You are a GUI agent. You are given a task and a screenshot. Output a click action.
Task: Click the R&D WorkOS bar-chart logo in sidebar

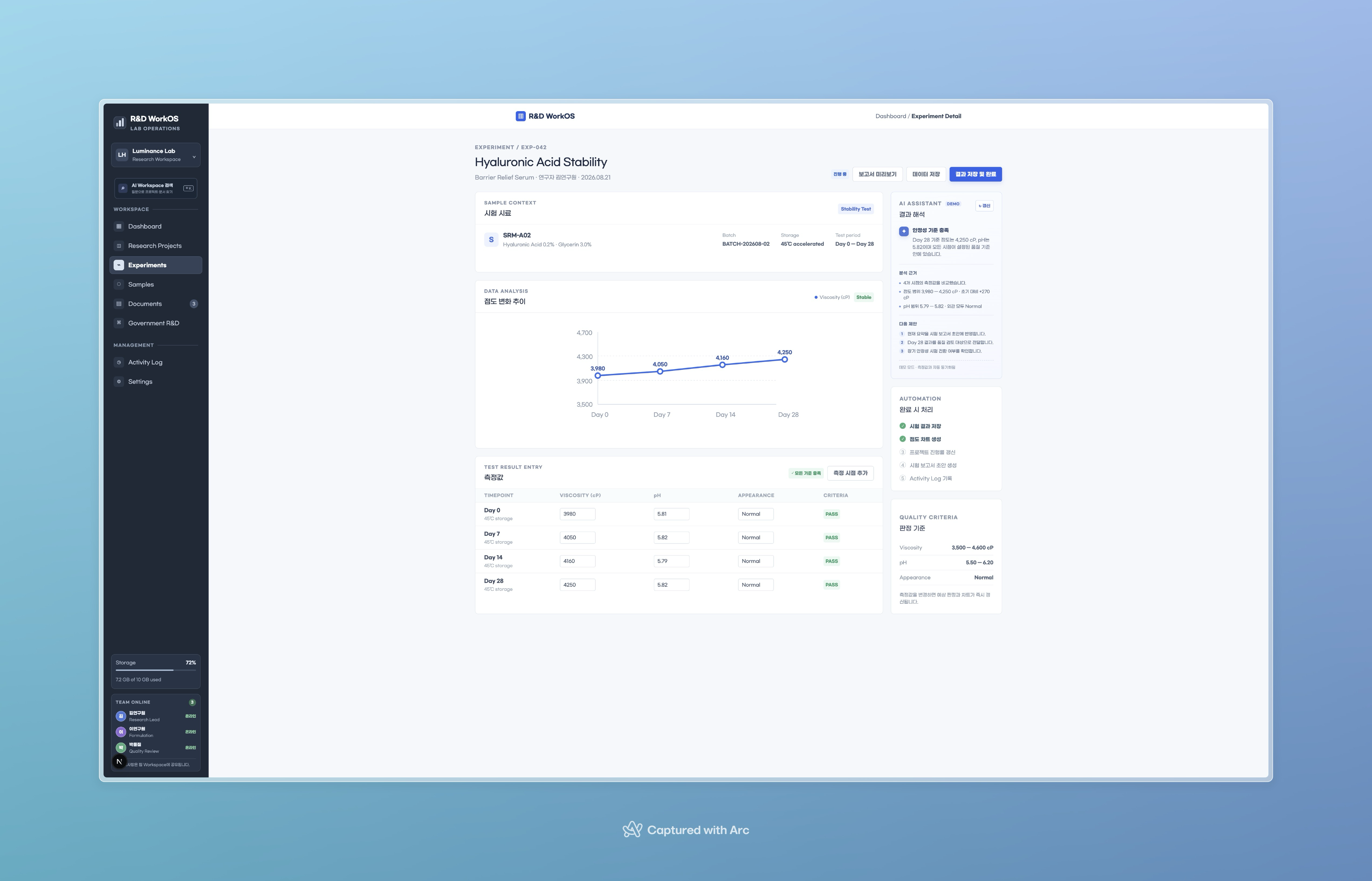(119, 122)
